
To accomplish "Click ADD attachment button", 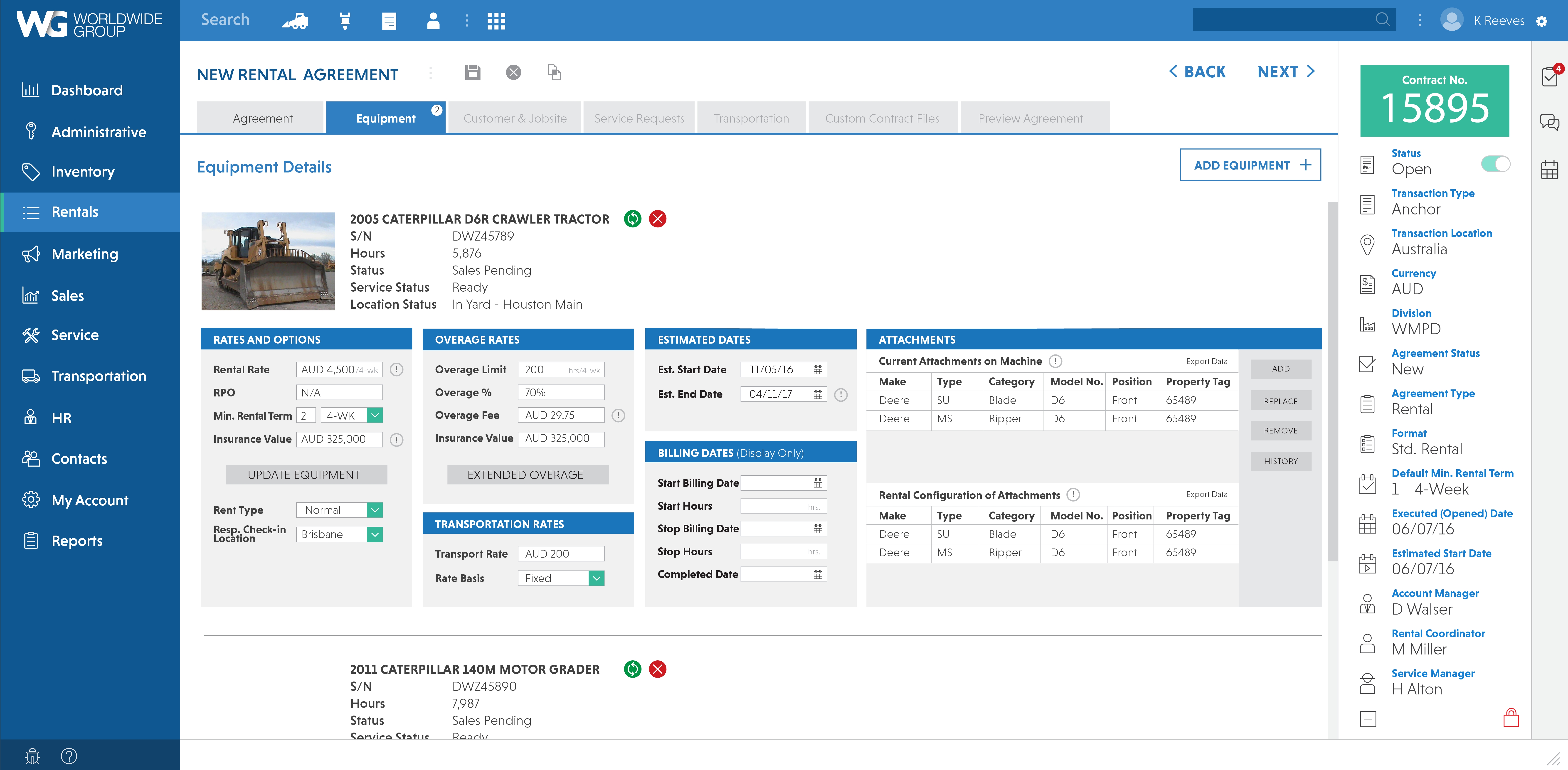I will (1281, 369).
